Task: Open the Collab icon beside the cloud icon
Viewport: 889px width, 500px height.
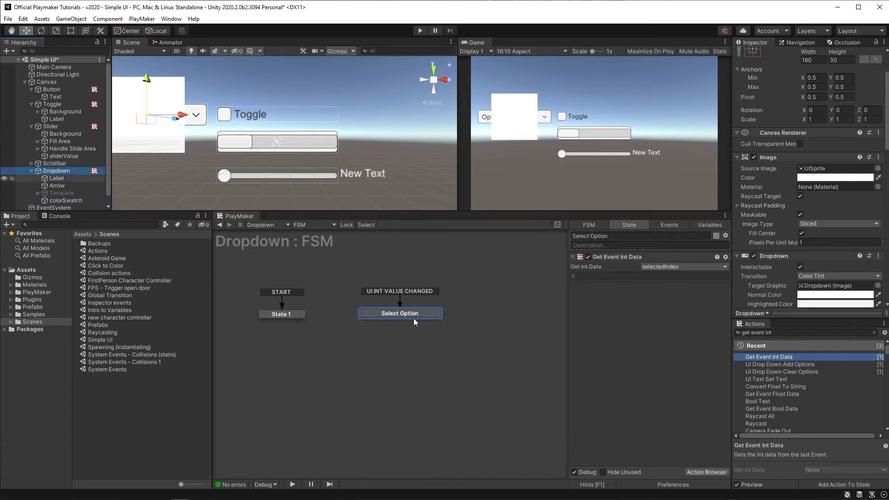Action: click(725, 31)
